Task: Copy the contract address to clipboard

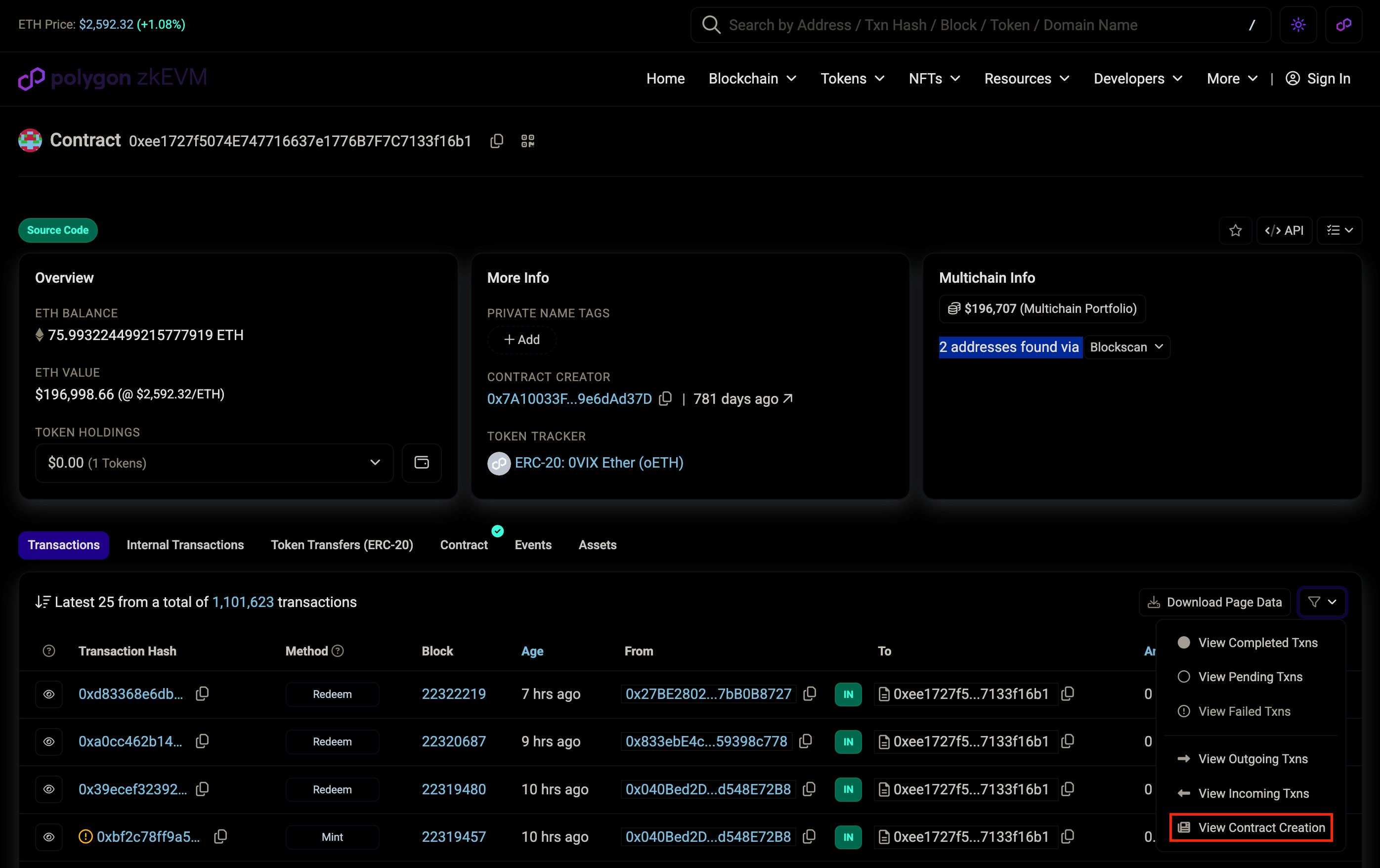Action: click(496, 141)
